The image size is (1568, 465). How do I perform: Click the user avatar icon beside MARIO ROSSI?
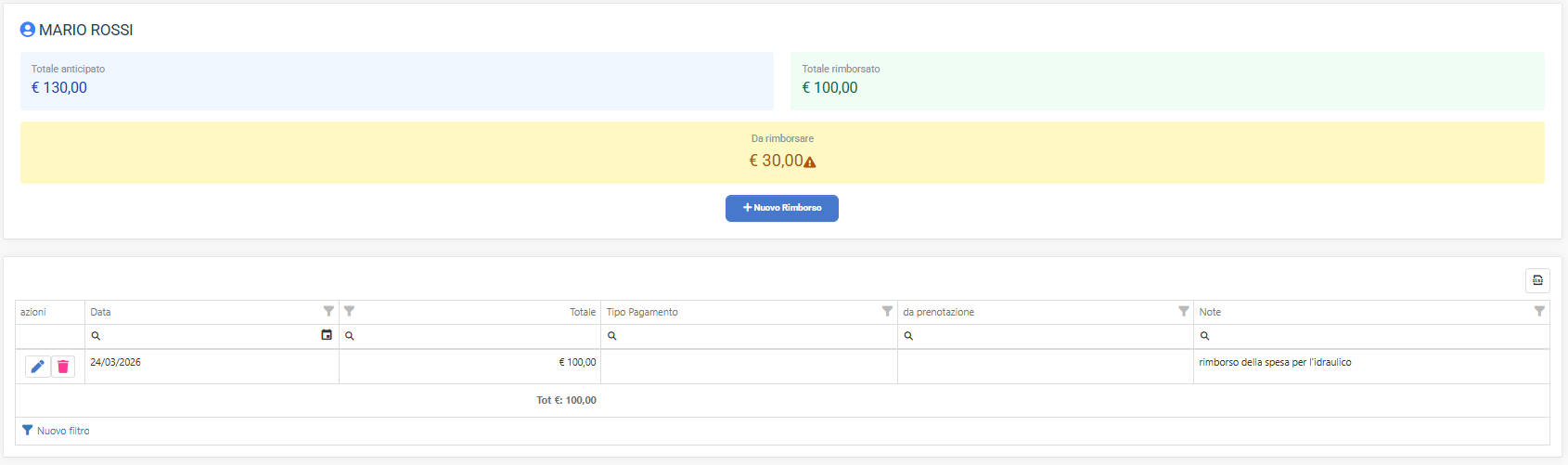pos(28,30)
